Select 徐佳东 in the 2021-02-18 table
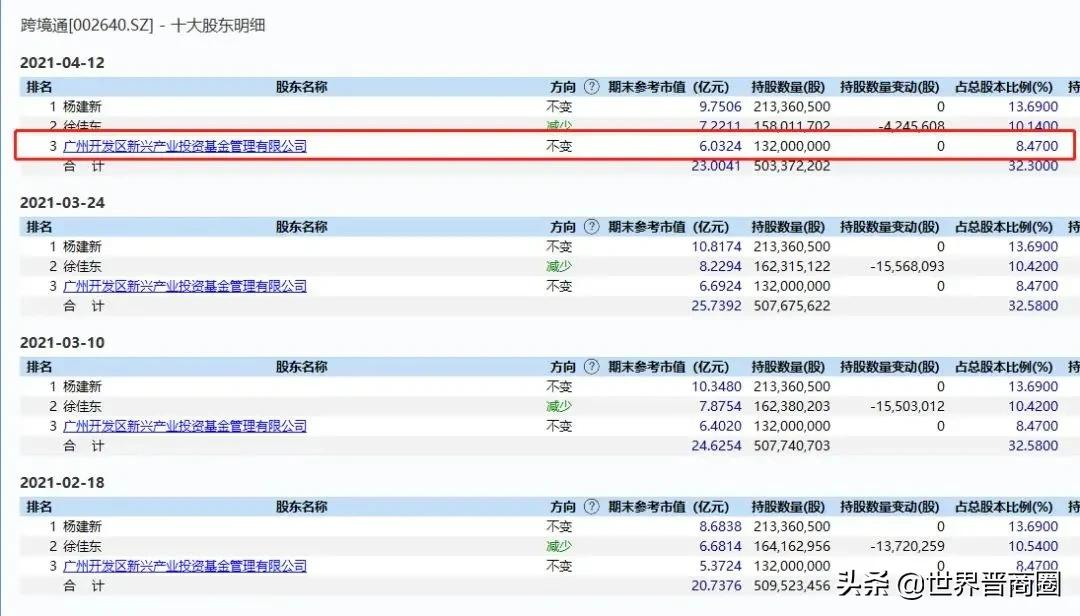This screenshot has height=616, width=1080. pyautogui.click(x=82, y=546)
